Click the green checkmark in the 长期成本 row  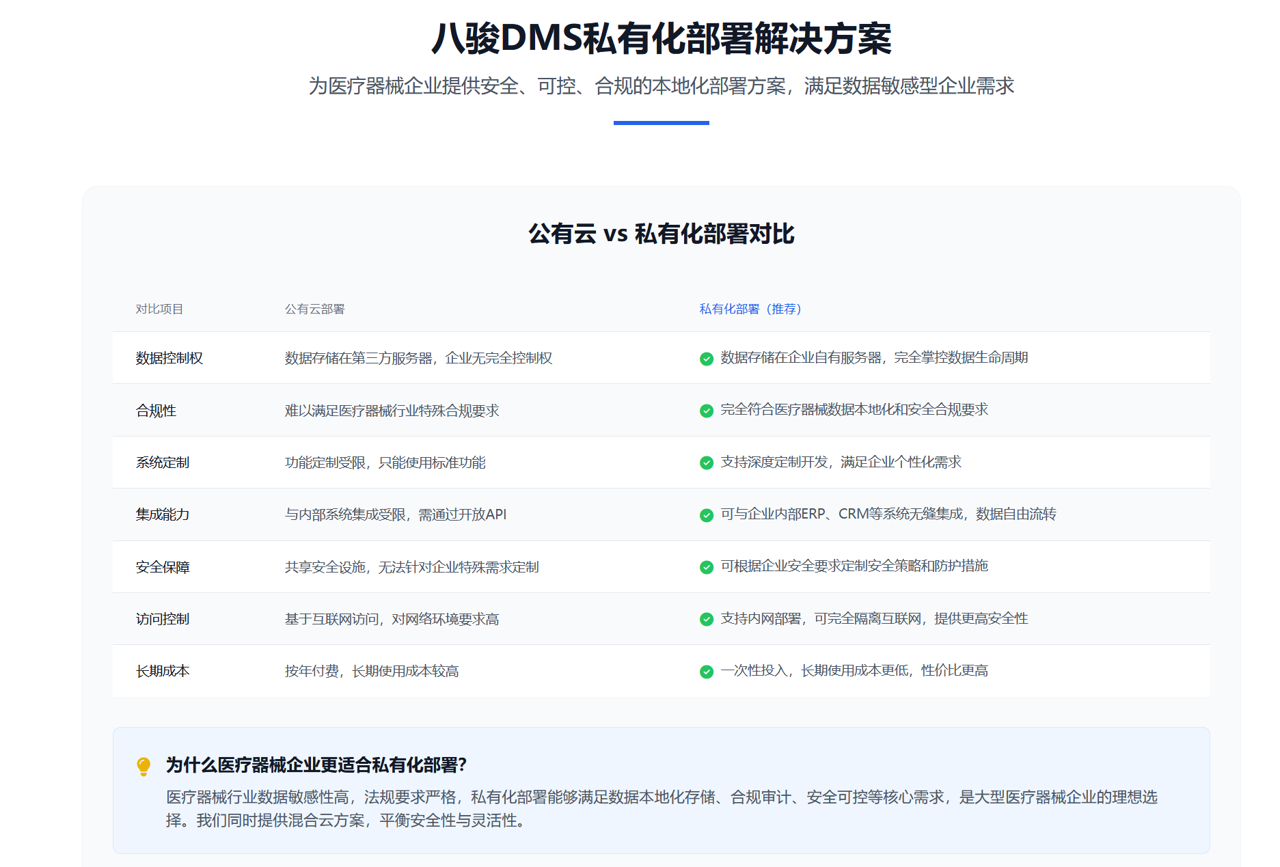(706, 672)
